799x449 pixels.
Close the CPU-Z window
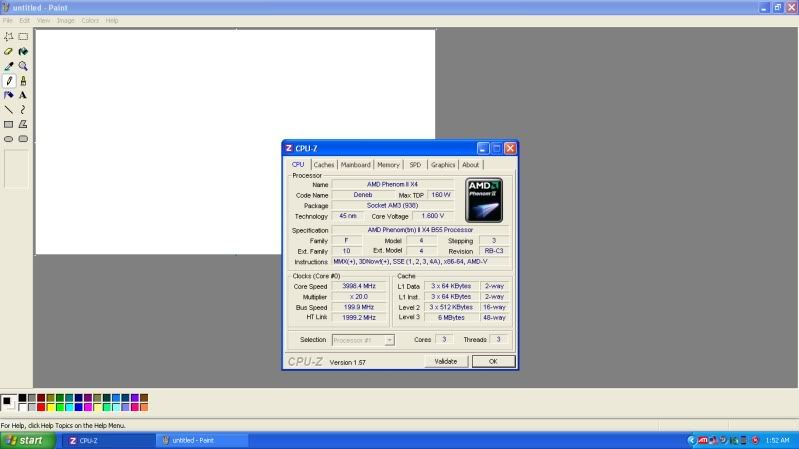tap(510, 148)
